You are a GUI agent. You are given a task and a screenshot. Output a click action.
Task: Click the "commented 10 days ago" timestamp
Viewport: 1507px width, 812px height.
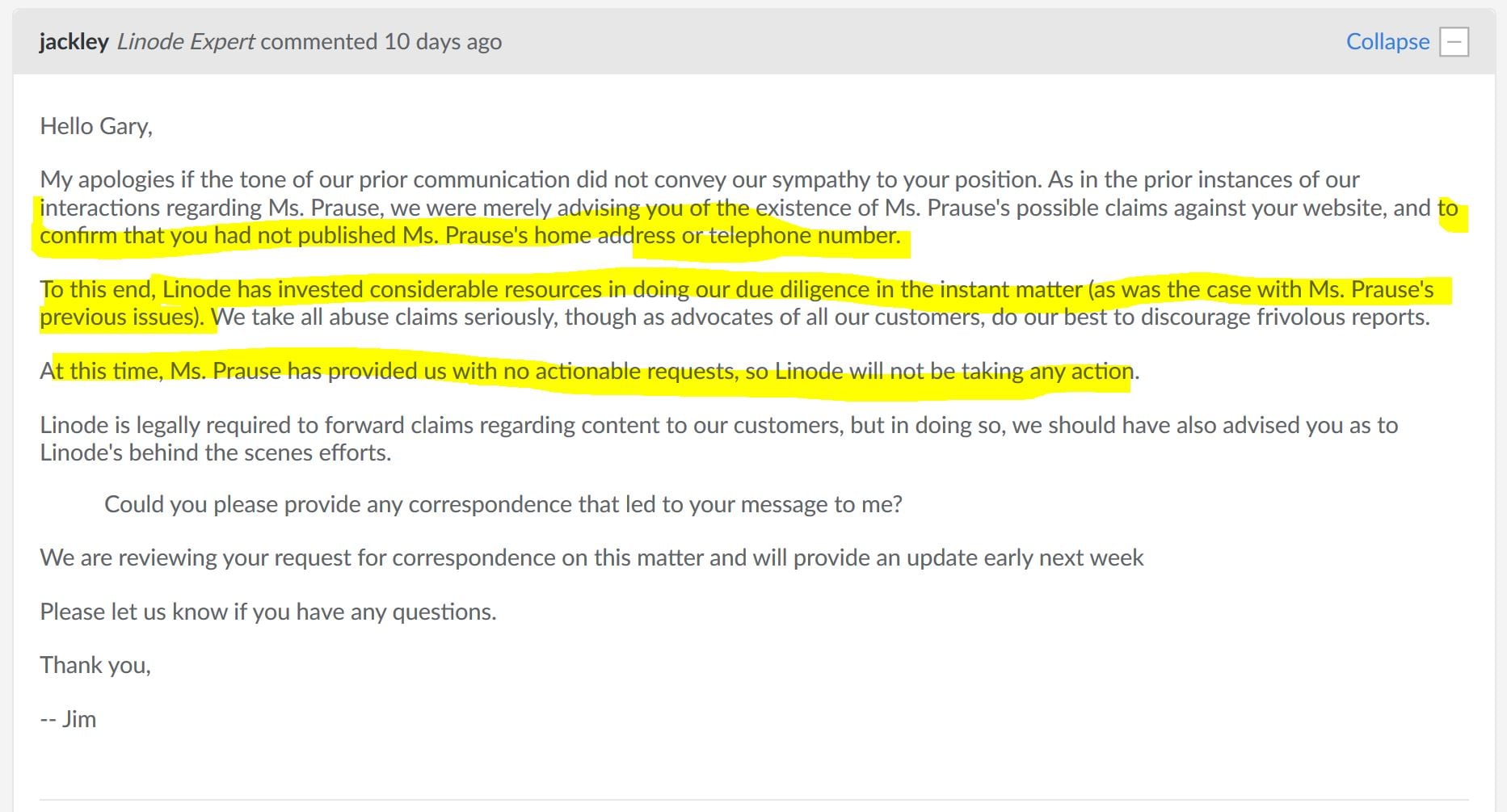pyautogui.click(x=381, y=42)
